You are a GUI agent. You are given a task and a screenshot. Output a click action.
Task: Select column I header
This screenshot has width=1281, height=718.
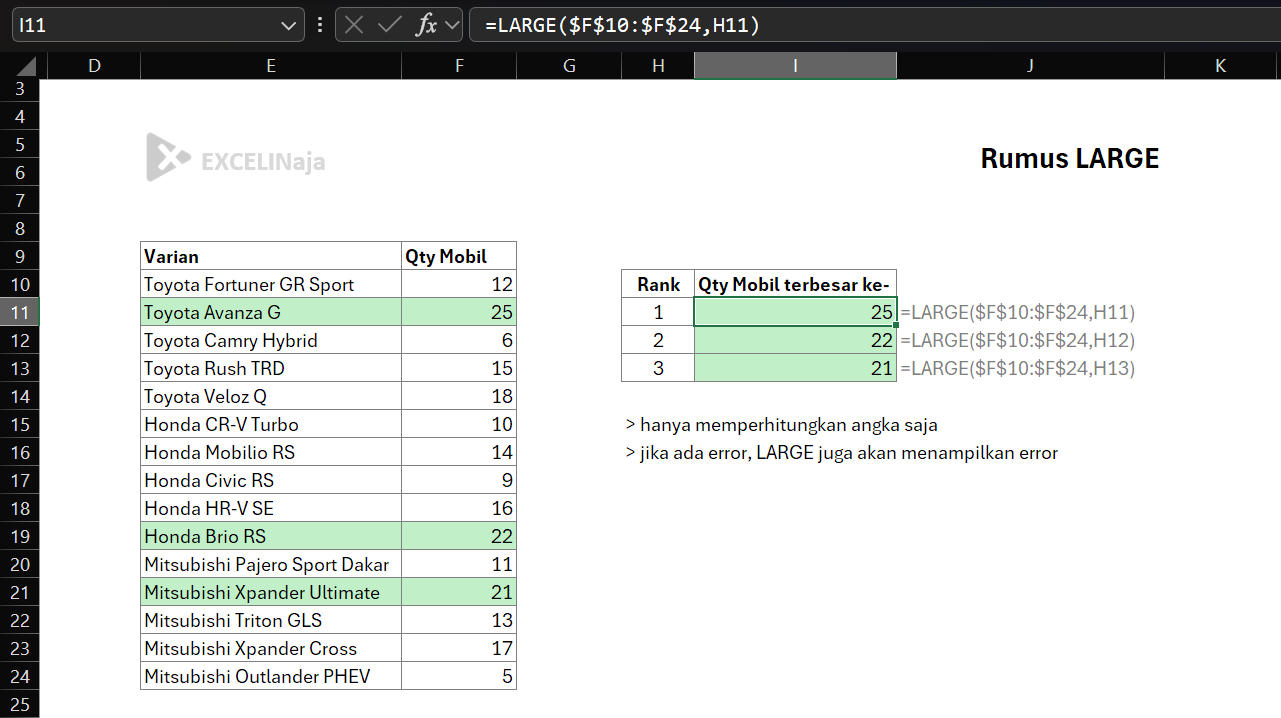coord(795,66)
